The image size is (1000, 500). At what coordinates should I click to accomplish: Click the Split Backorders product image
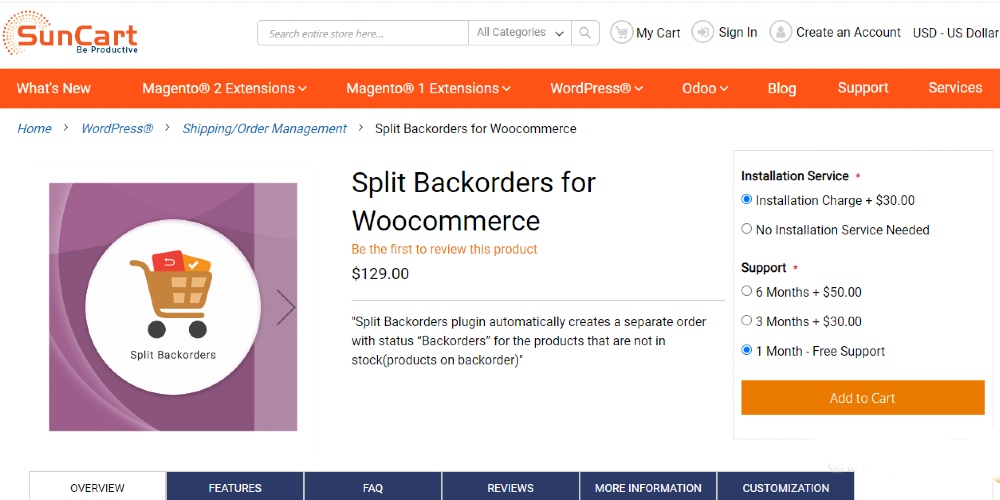tap(173, 307)
